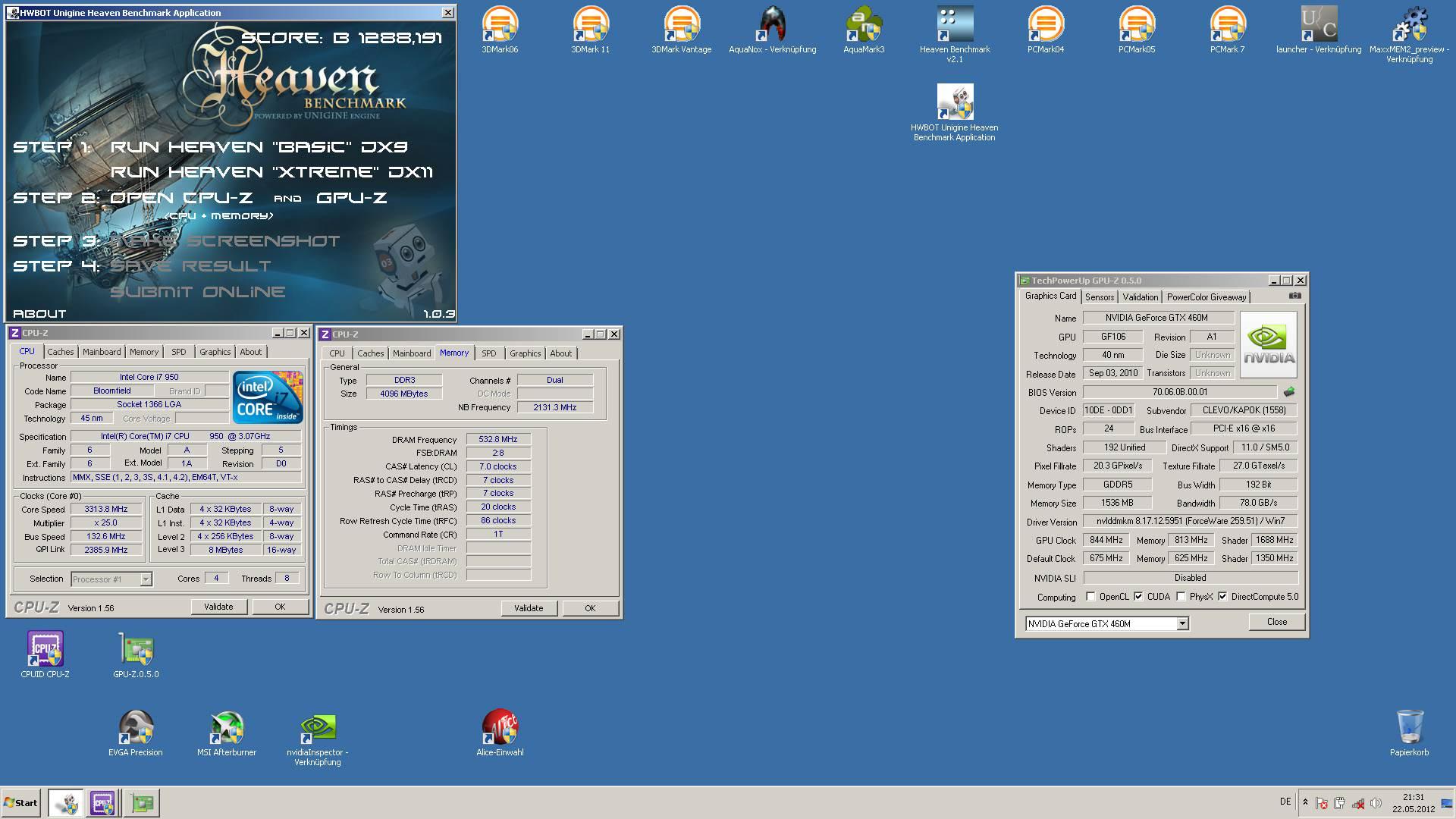The image size is (1456, 819).
Task: Open the Mainboard tab in left CPU-Z
Action: click(102, 352)
